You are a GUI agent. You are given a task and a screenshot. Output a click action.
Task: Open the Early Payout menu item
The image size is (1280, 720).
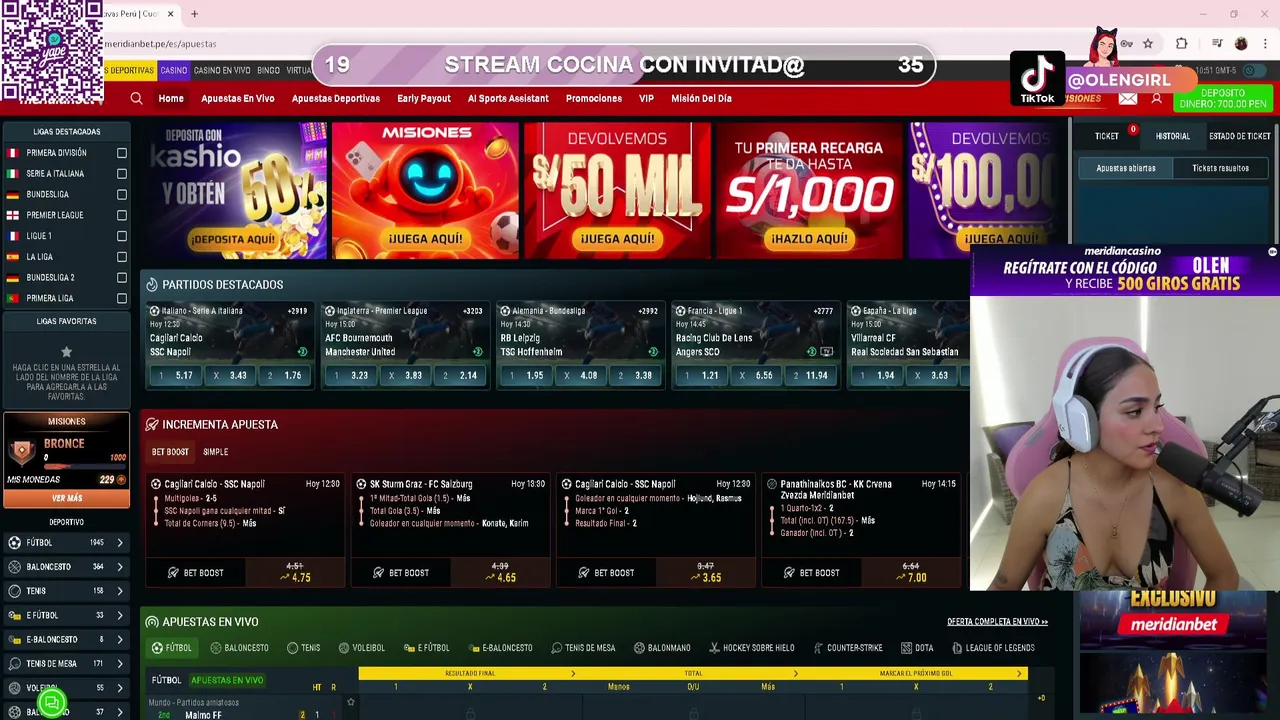pyautogui.click(x=424, y=98)
